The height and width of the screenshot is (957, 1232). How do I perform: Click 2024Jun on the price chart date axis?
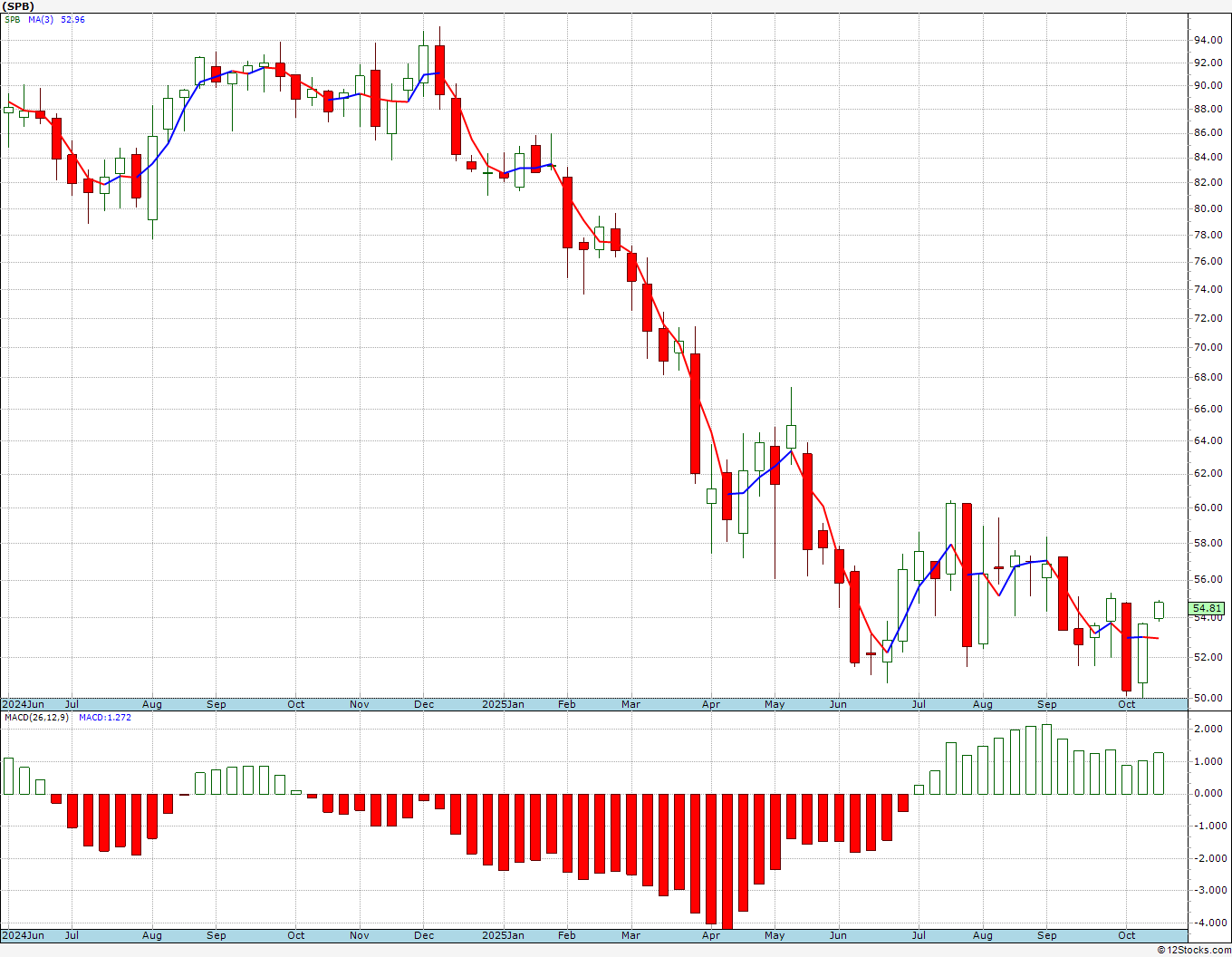coord(23,704)
